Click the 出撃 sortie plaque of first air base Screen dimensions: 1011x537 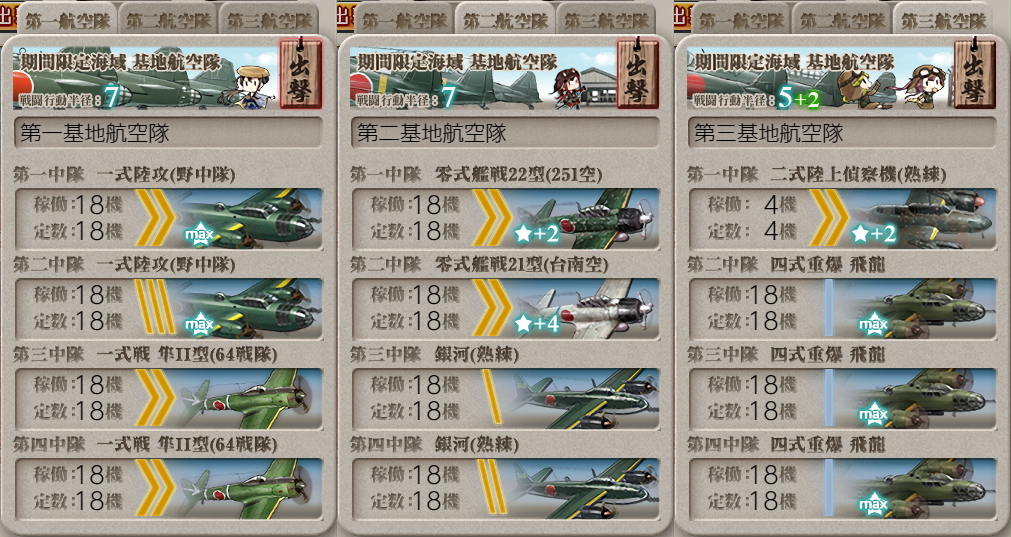tap(300, 73)
